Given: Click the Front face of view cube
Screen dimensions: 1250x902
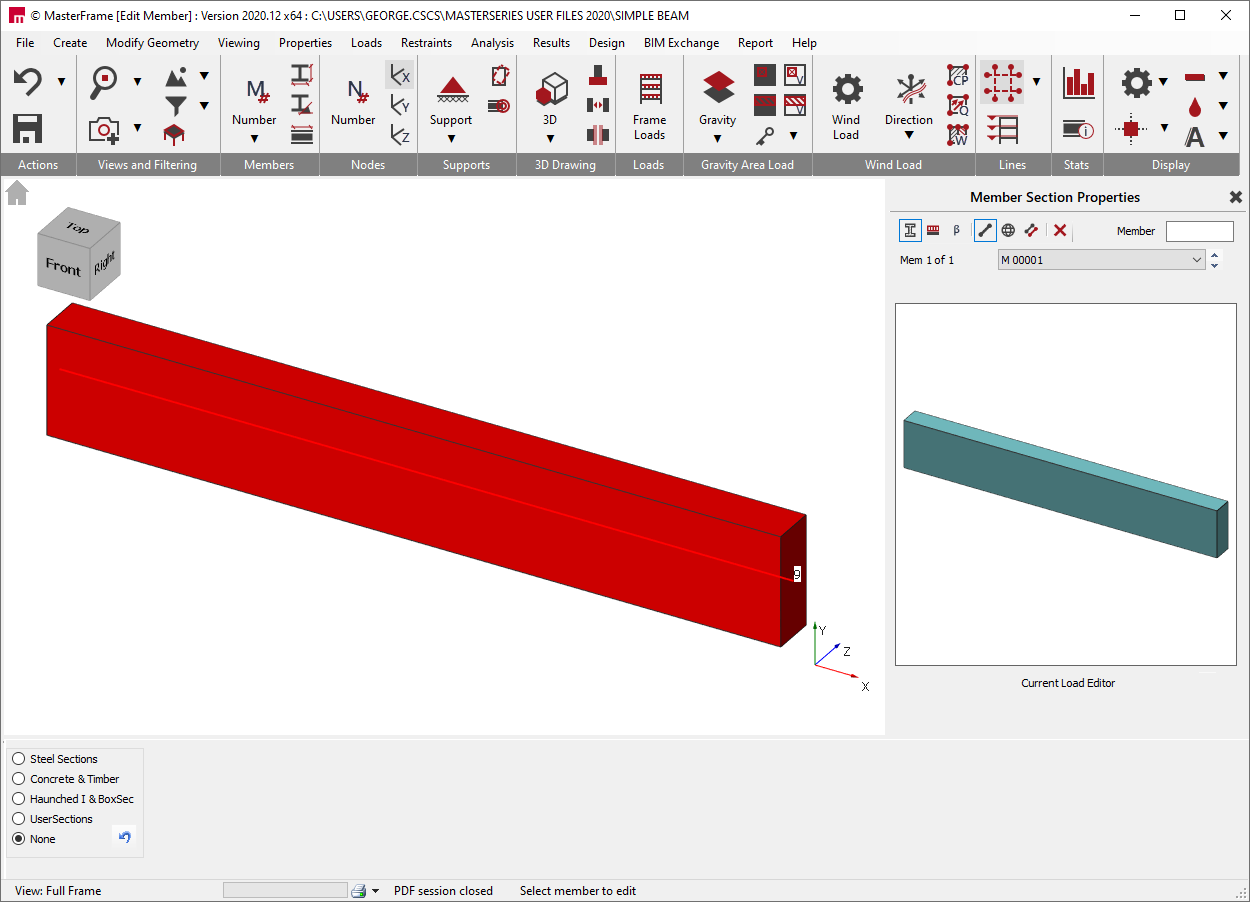Looking at the screenshot, I should coord(62,267).
